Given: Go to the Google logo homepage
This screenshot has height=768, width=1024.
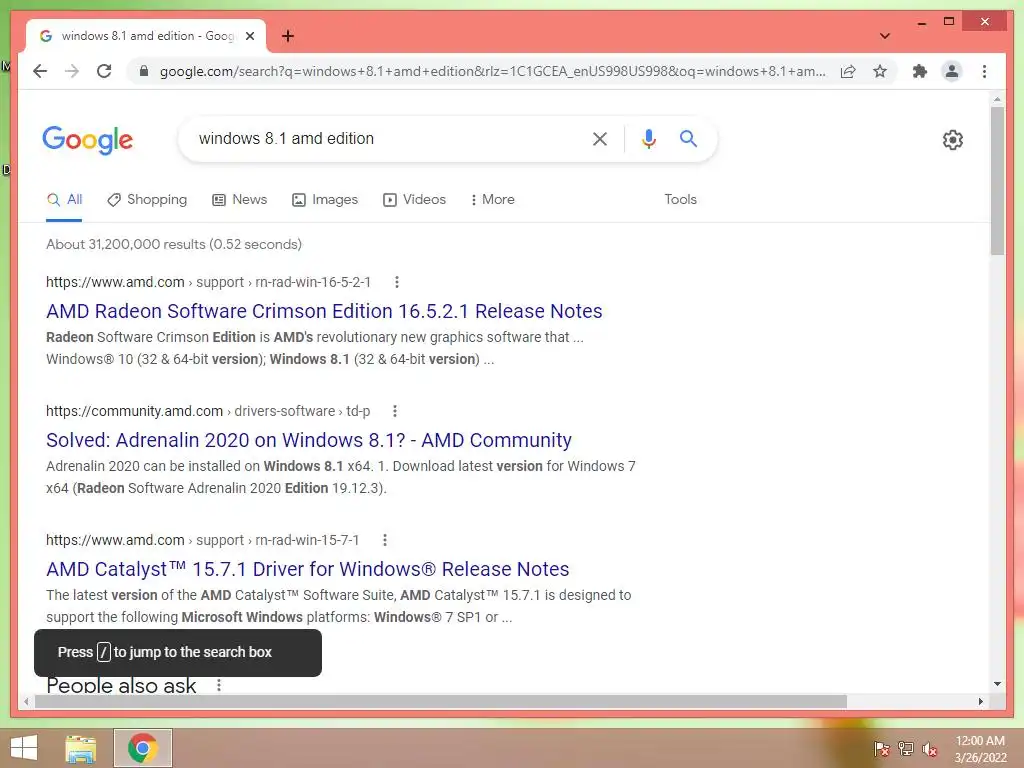Looking at the screenshot, I should click(88, 140).
